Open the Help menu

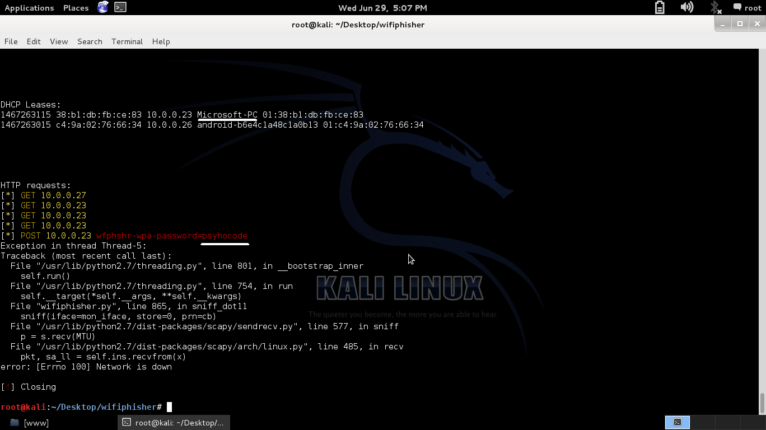(x=160, y=41)
